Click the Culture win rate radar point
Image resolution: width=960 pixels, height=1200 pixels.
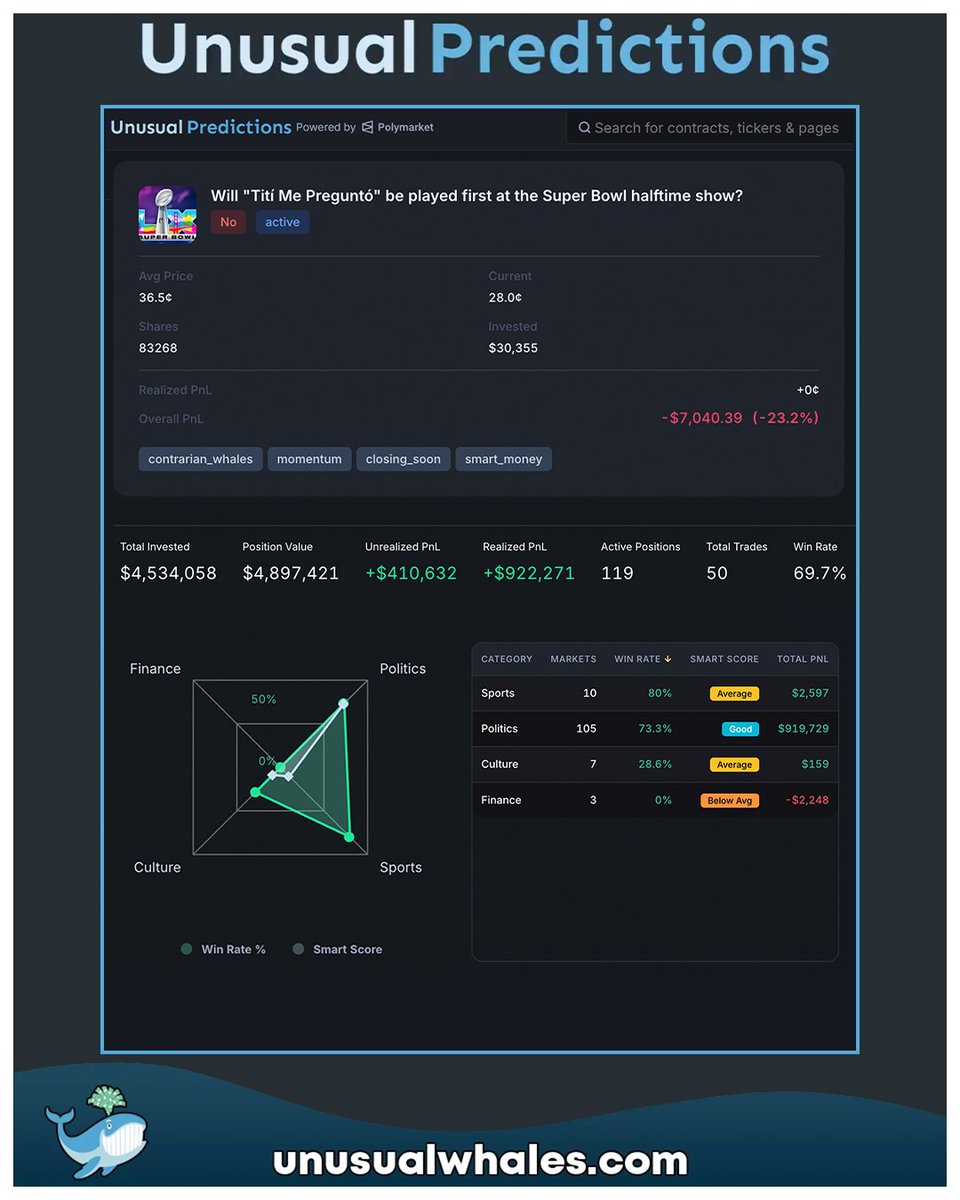coord(255,792)
